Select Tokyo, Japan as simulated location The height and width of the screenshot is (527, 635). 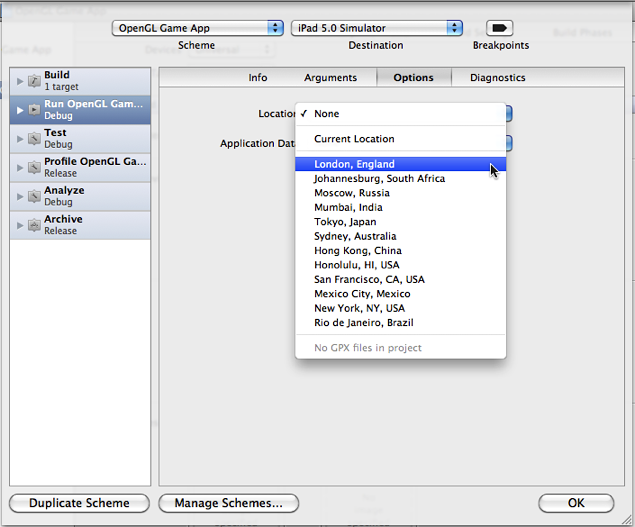[x=345, y=222]
